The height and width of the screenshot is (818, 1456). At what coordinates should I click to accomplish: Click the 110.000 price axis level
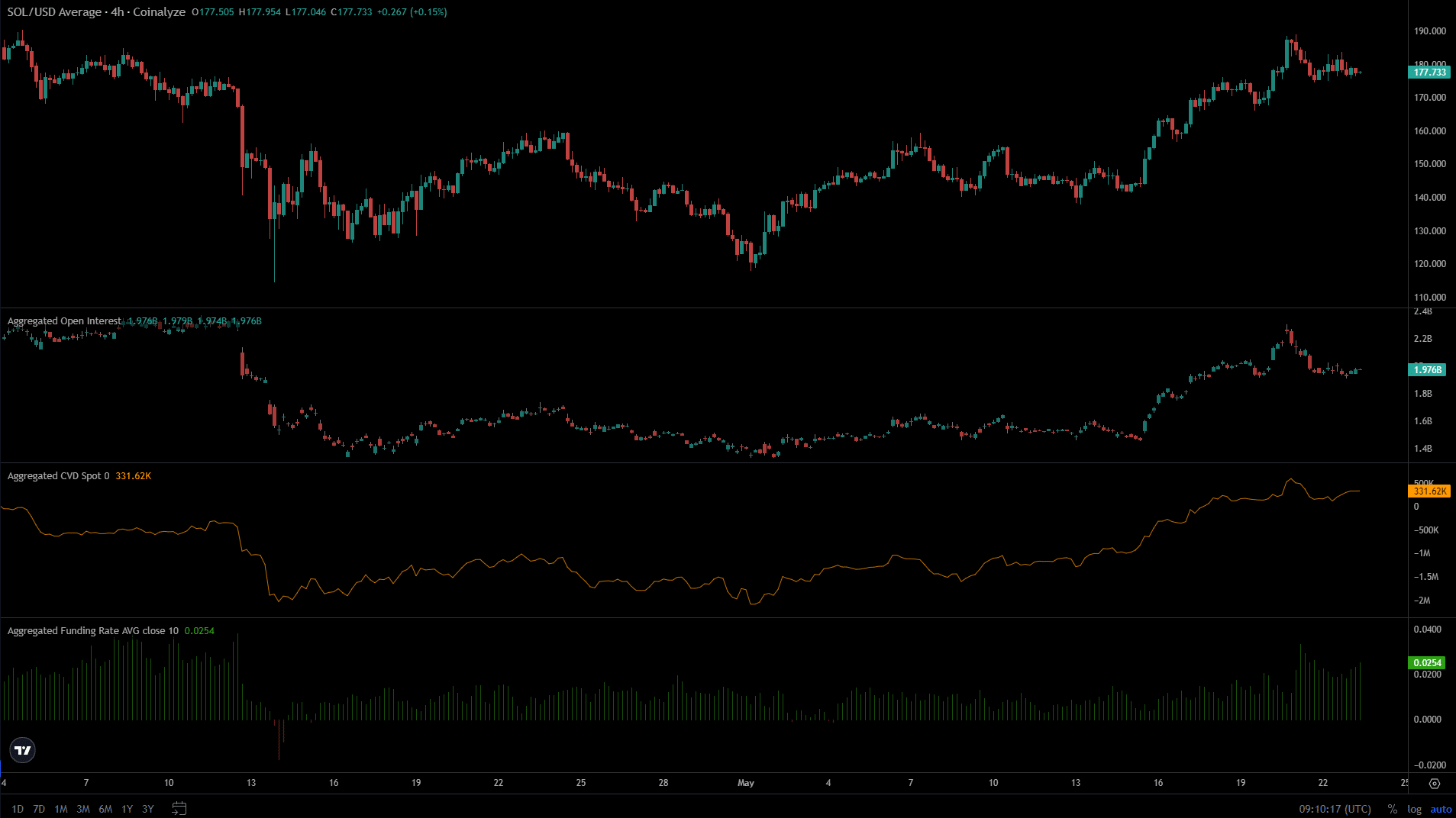coord(1430,298)
